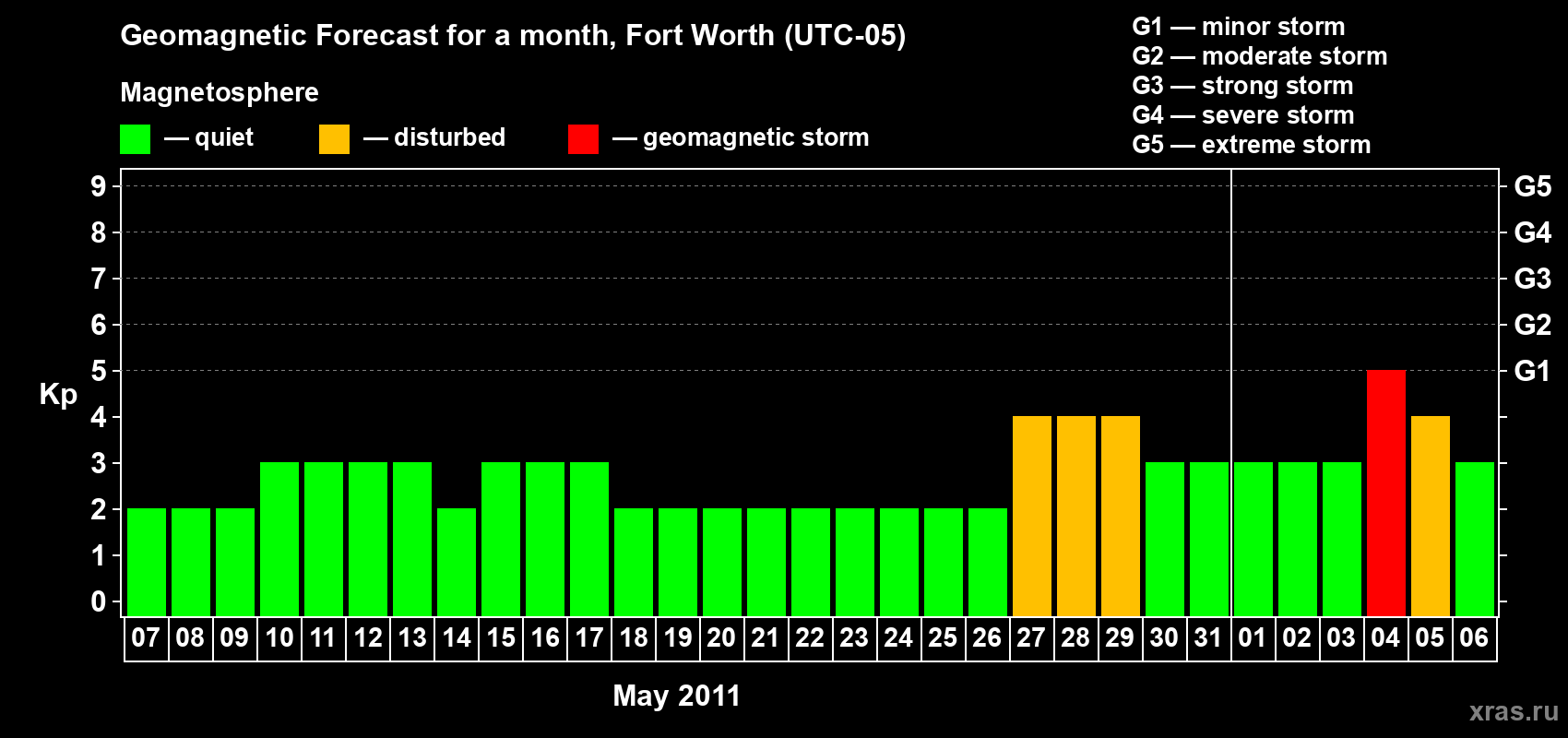Click the orange disturbed legend swatch
Viewport: 1568px width, 738px height.
pyautogui.click(x=334, y=139)
